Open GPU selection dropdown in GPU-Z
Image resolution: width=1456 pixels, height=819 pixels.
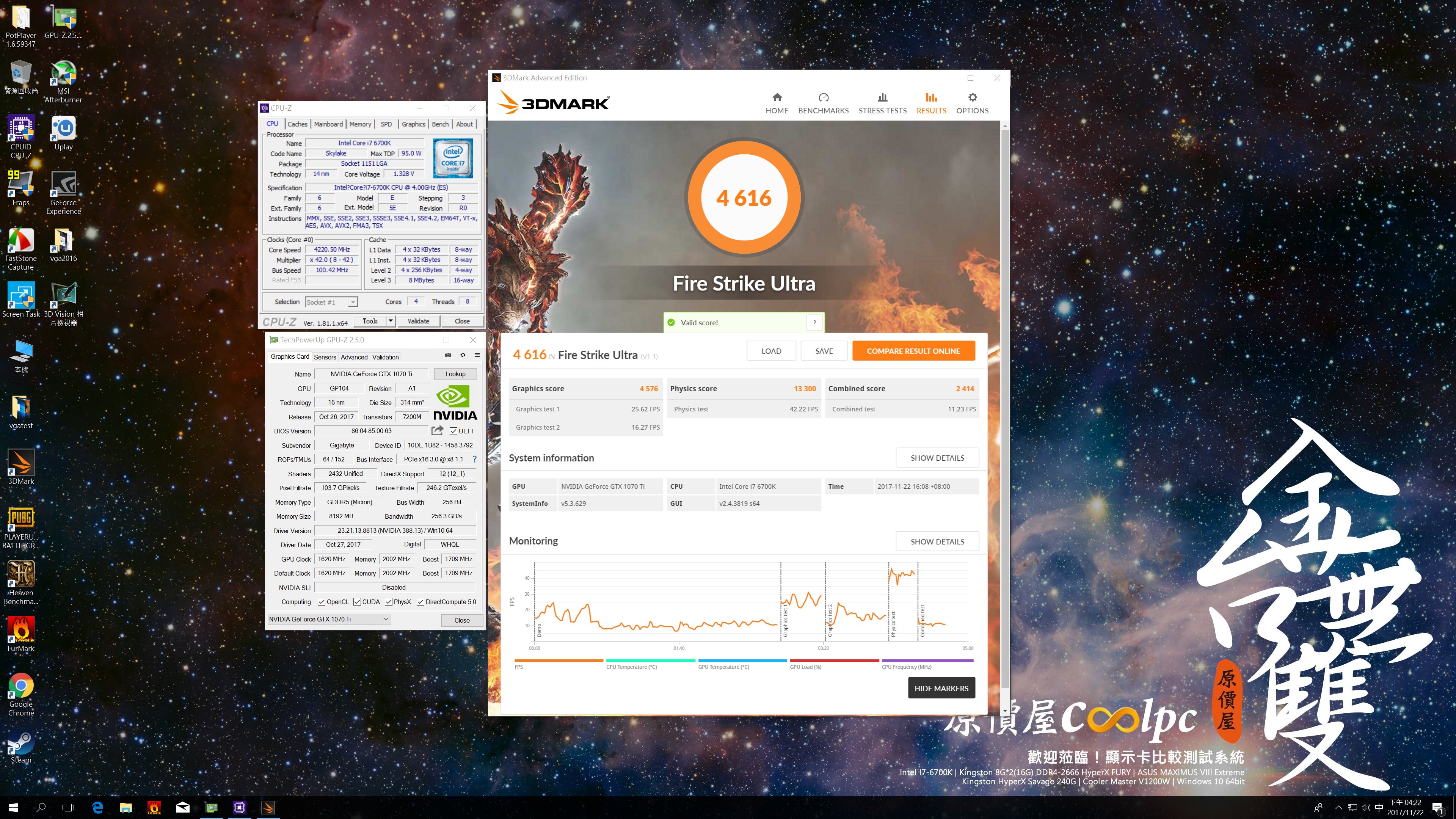329,620
